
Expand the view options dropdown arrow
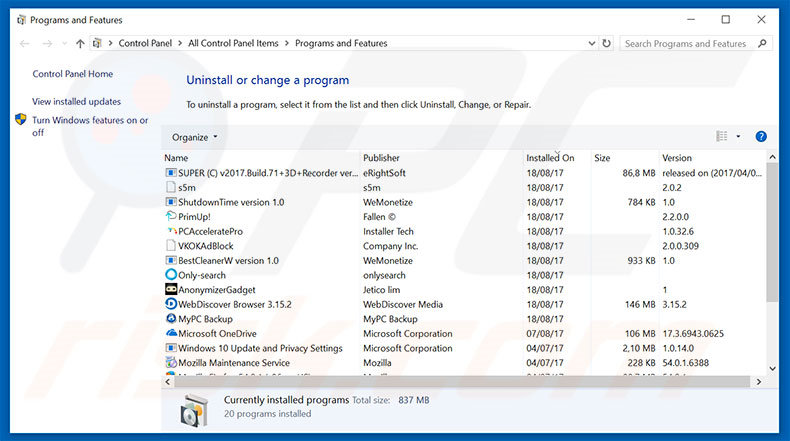pyautogui.click(x=738, y=136)
